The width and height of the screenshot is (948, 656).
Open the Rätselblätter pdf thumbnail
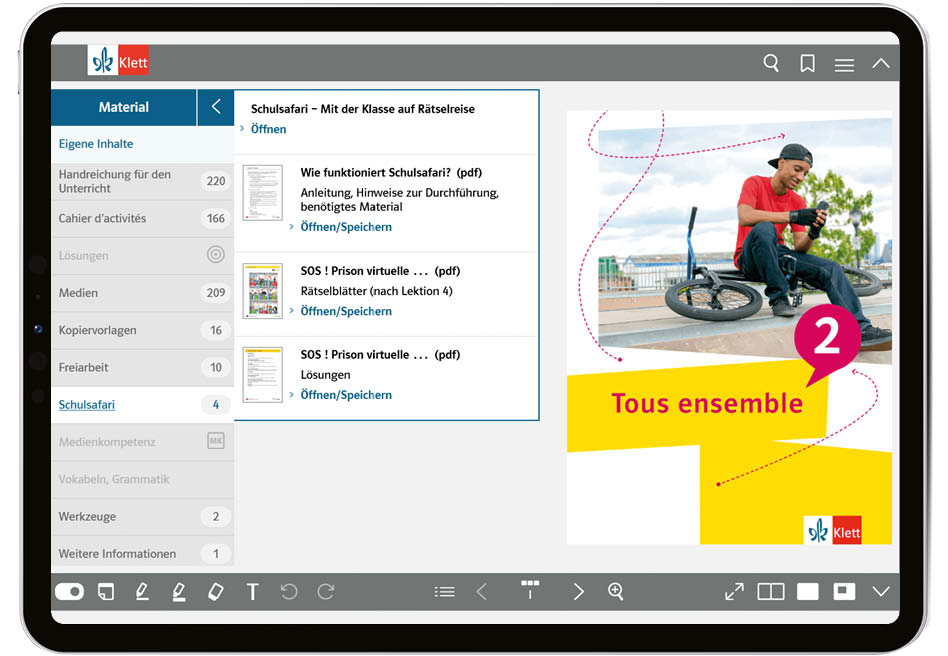click(x=262, y=291)
